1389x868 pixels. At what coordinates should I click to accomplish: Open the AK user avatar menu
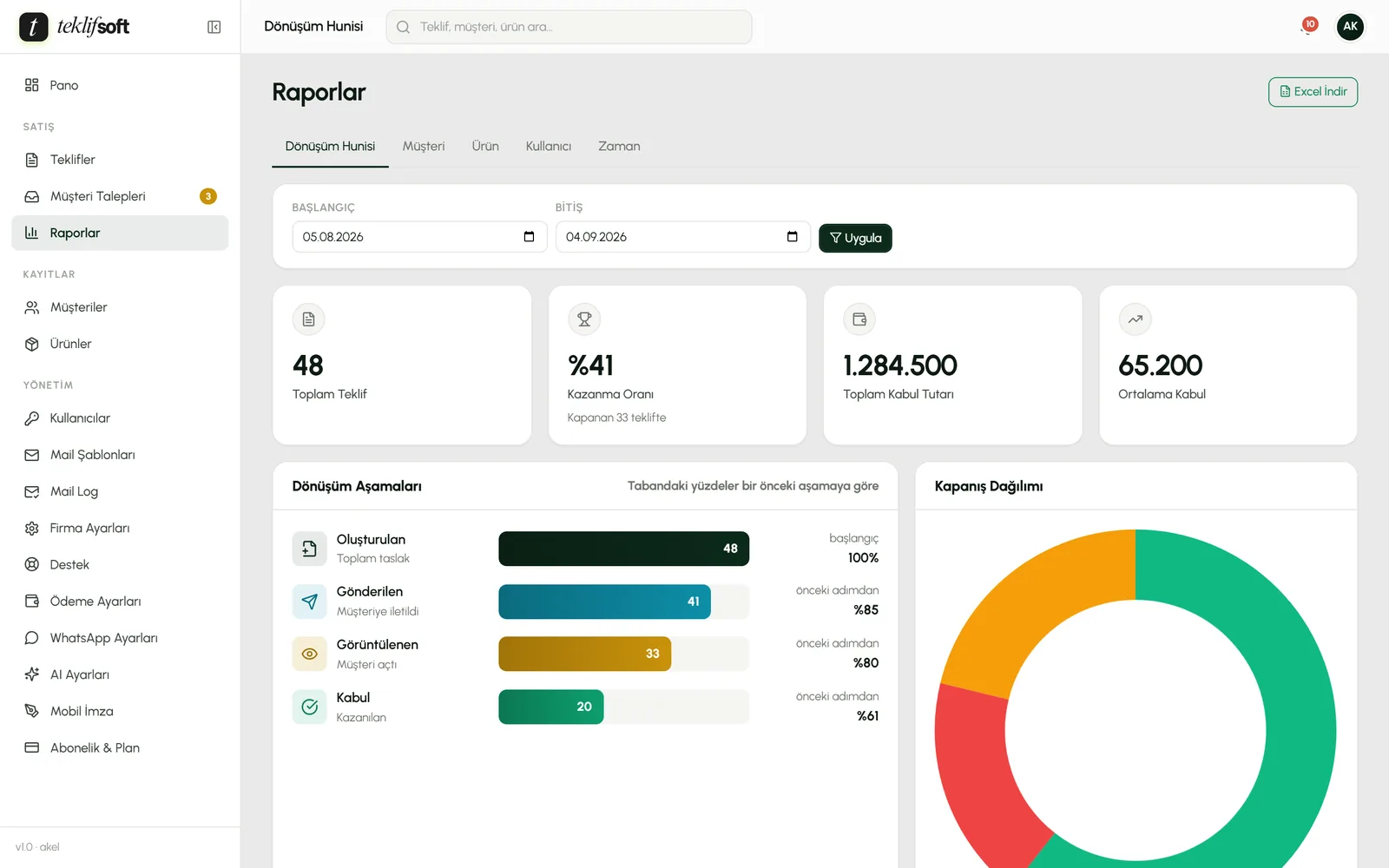click(x=1350, y=27)
